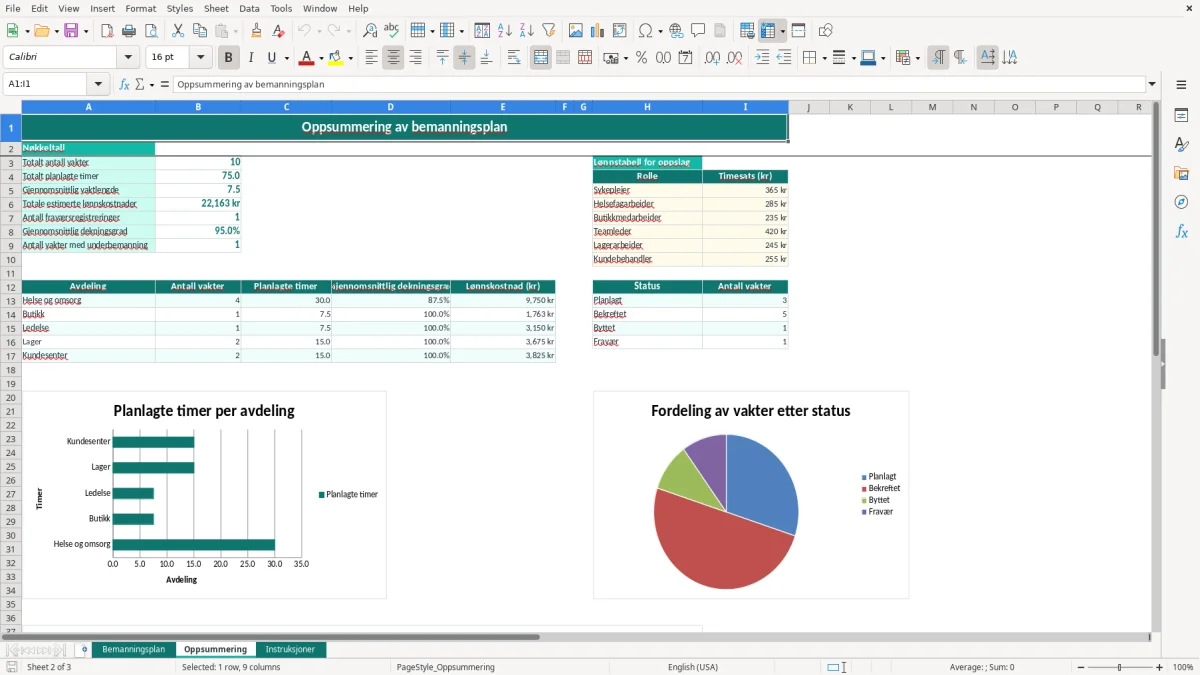This screenshot has height=675, width=1200.
Task: Format cell as percent
Action: pyautogui.click(x=642, y=58)
